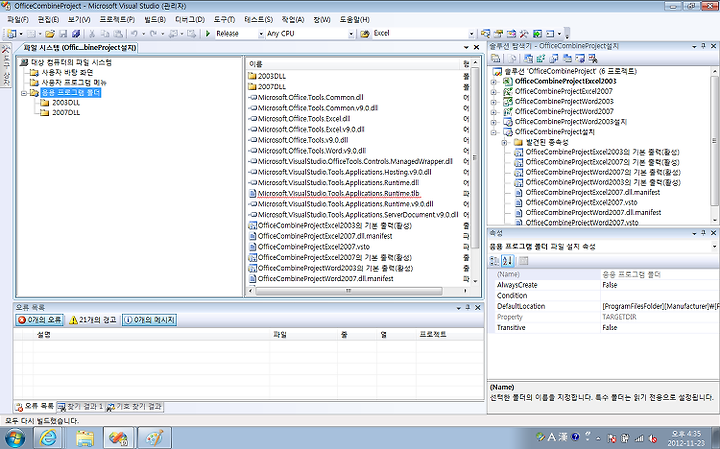Select the 파일 시스템 document tab
The height and width of the screenshot is (449, 720).
tap(79, 48)
